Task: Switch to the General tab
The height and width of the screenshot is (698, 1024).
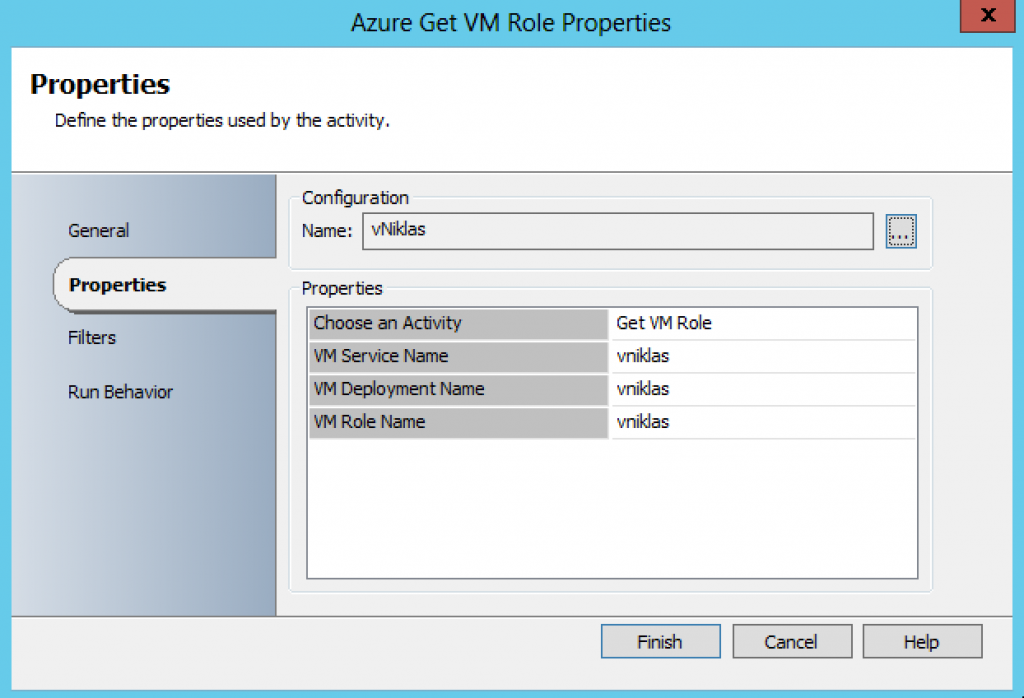Action: (99, 230)
